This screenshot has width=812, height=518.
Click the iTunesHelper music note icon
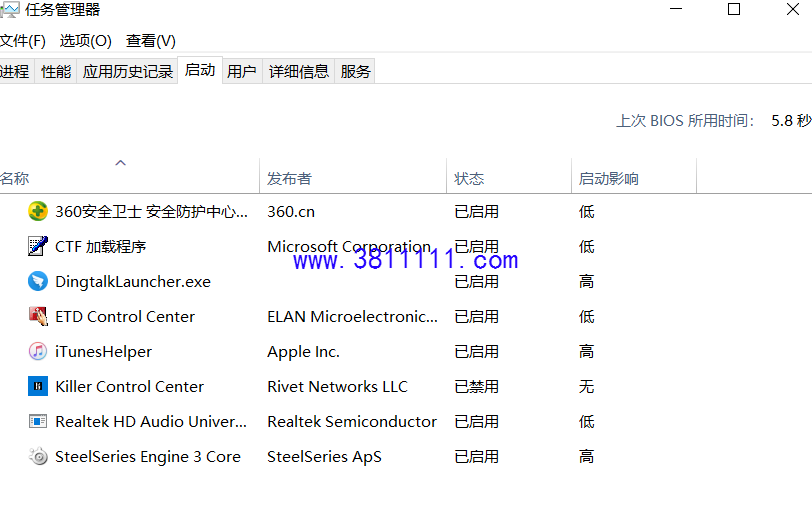point(38,351)
